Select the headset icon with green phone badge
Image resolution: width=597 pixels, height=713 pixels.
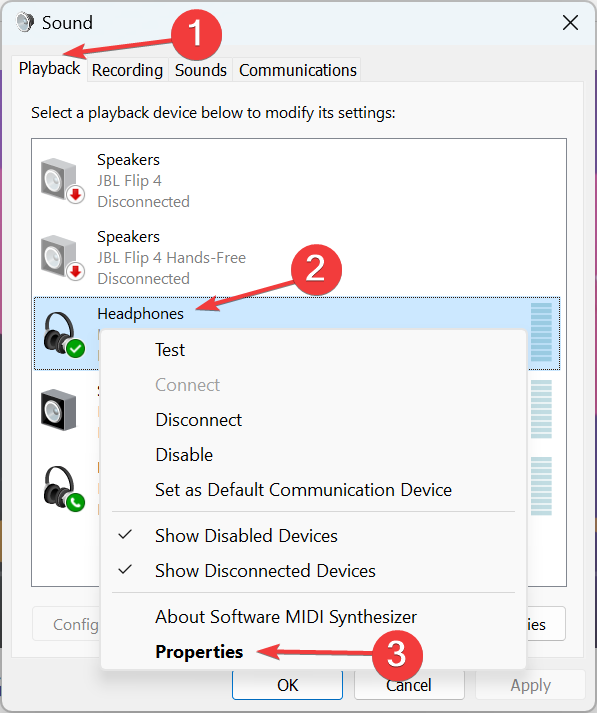point(64,488)
